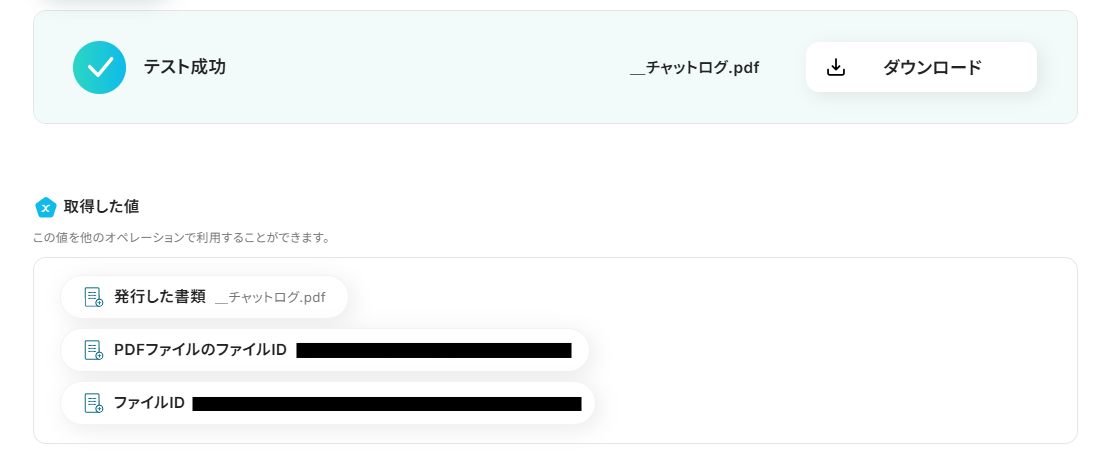This screenshot has width=1097, height=464.
Task: Click the redacted value in the bottom ファイルID chip
Action: coord(386,404)
